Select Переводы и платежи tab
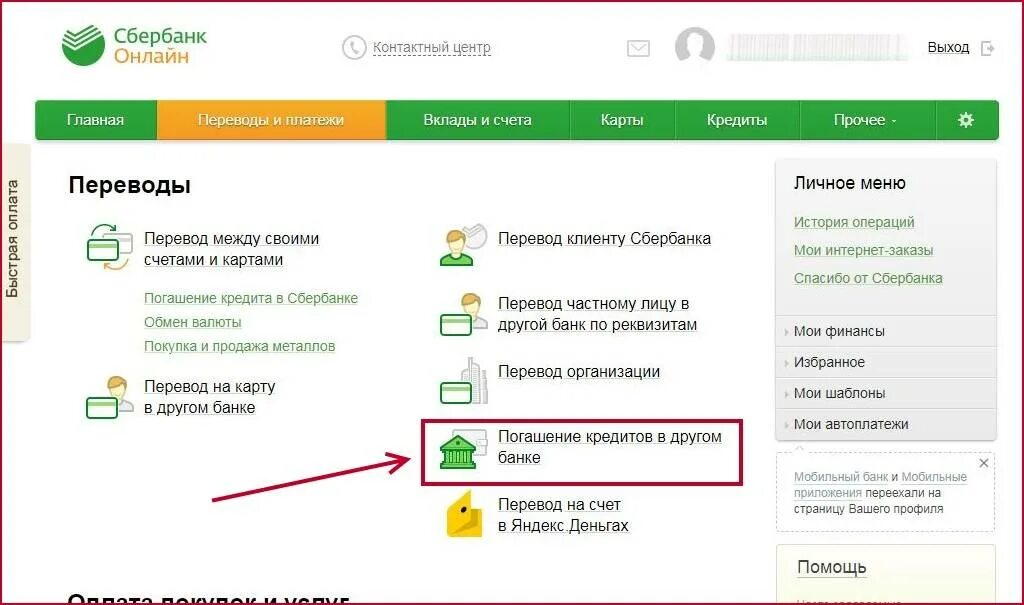 [271, 120]
